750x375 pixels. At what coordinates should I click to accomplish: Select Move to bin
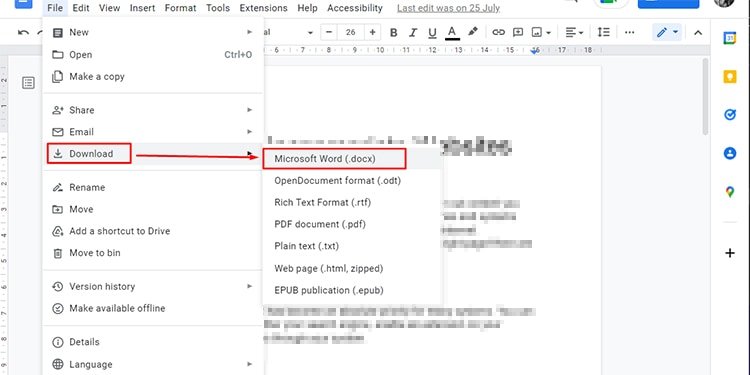click(153, 253)
